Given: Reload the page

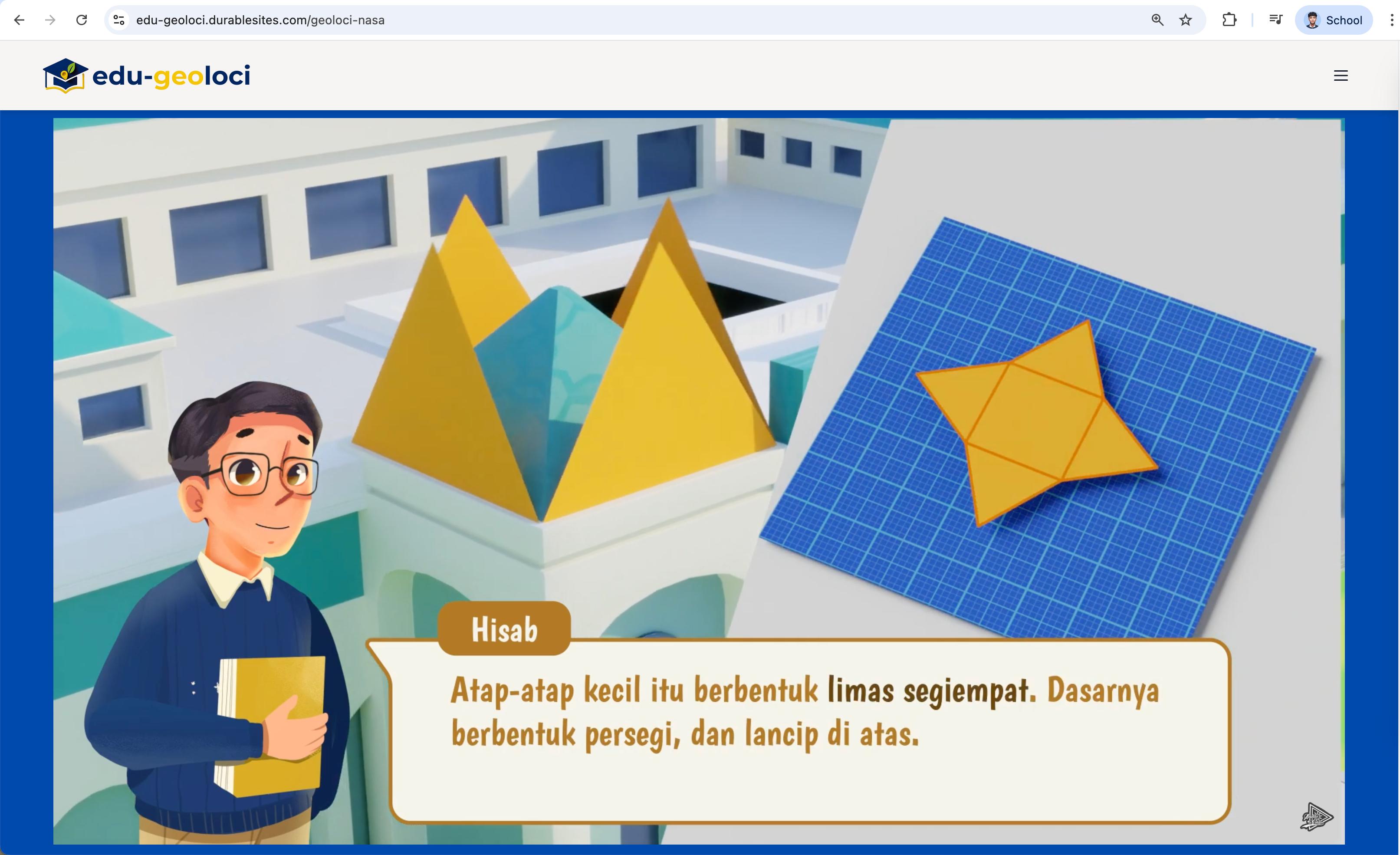Looking at the screenshot, I should 82,20.
